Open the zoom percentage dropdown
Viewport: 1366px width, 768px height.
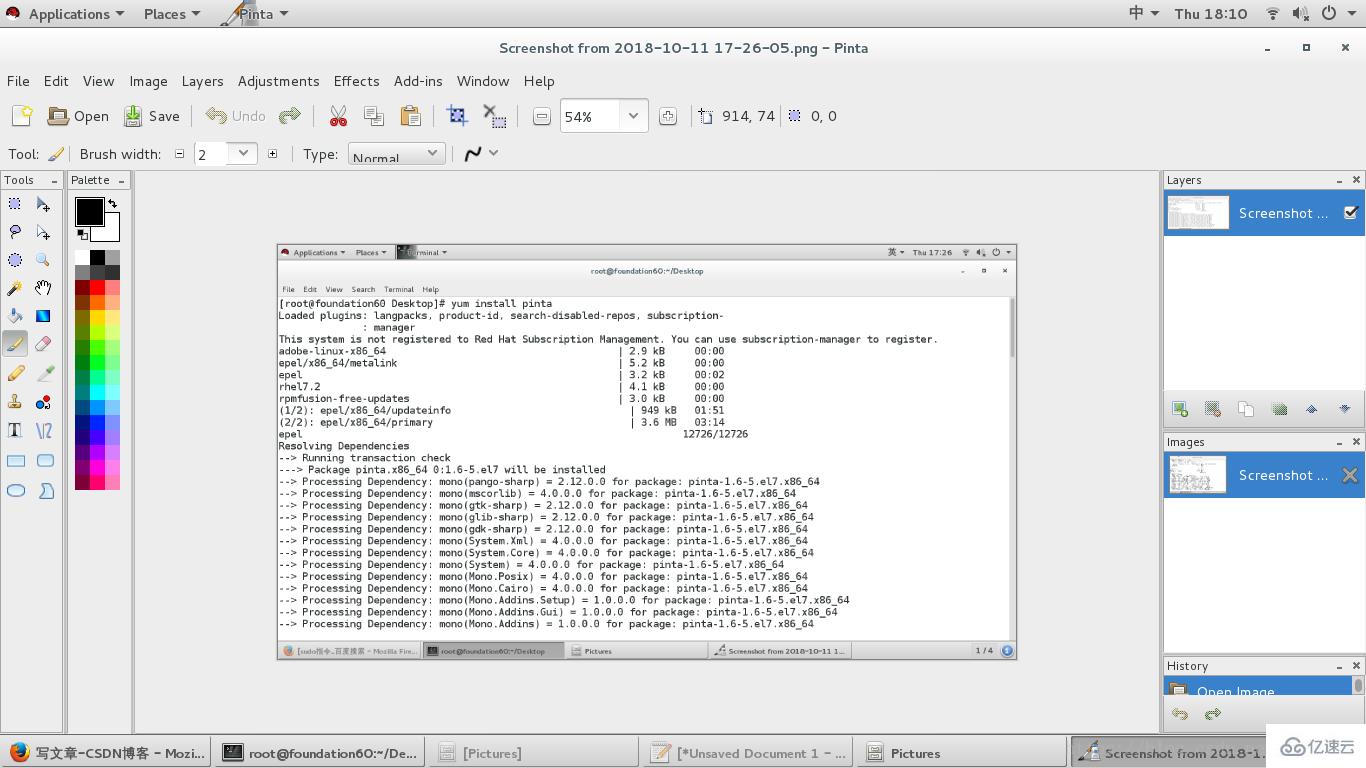coord(633,116)
